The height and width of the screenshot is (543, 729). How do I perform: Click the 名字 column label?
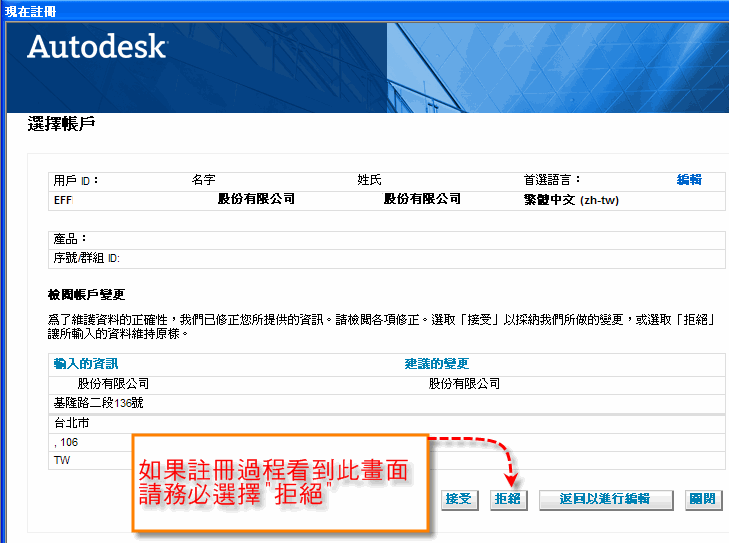click(204, 179)
